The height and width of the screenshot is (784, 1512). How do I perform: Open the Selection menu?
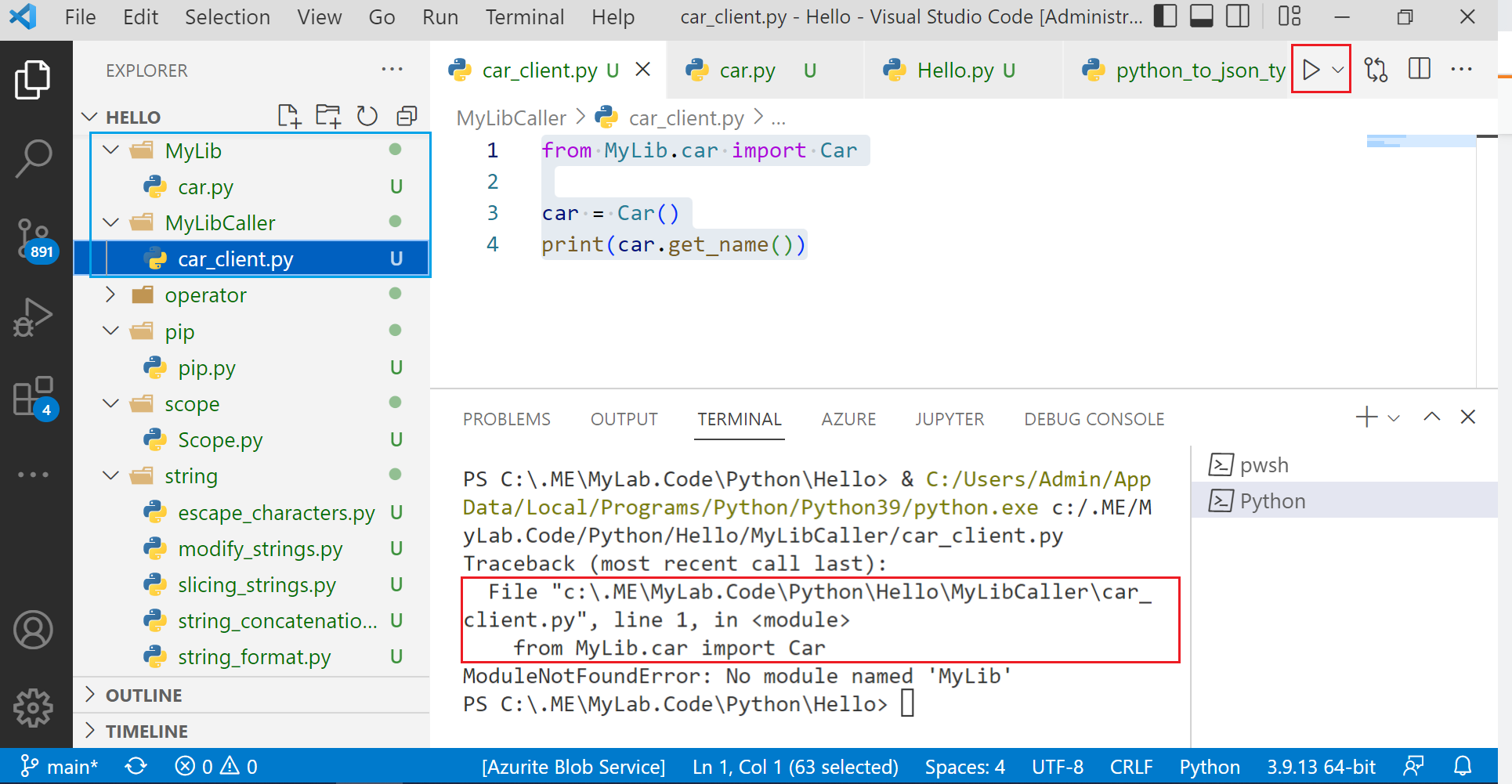coord(227,16)
